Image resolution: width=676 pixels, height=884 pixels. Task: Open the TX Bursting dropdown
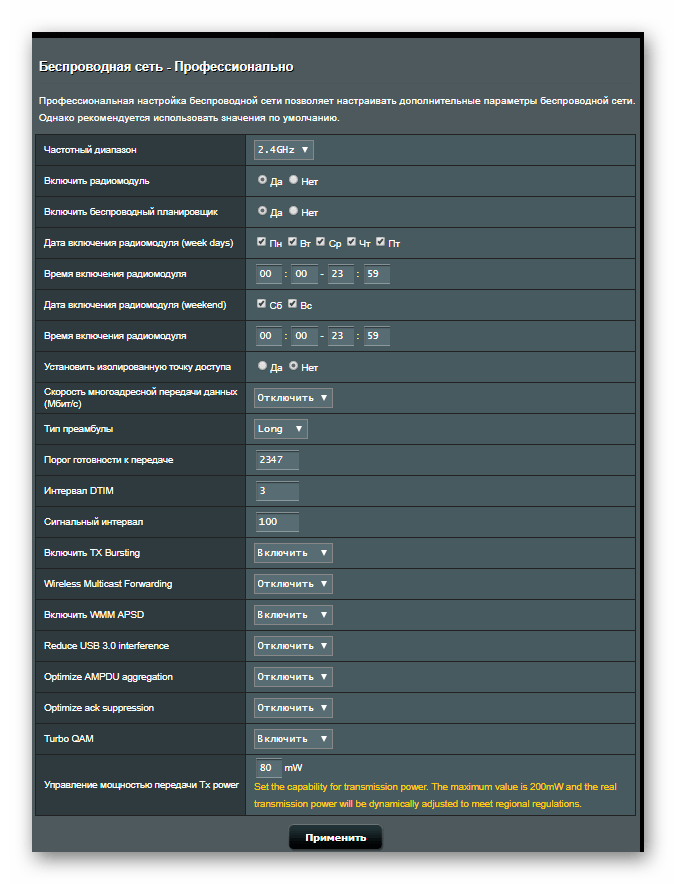click(x=293, y=553)
